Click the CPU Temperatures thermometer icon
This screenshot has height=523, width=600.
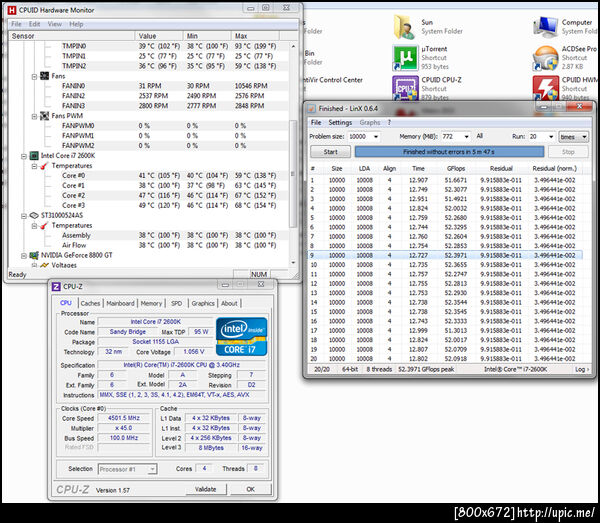(44, 166)
